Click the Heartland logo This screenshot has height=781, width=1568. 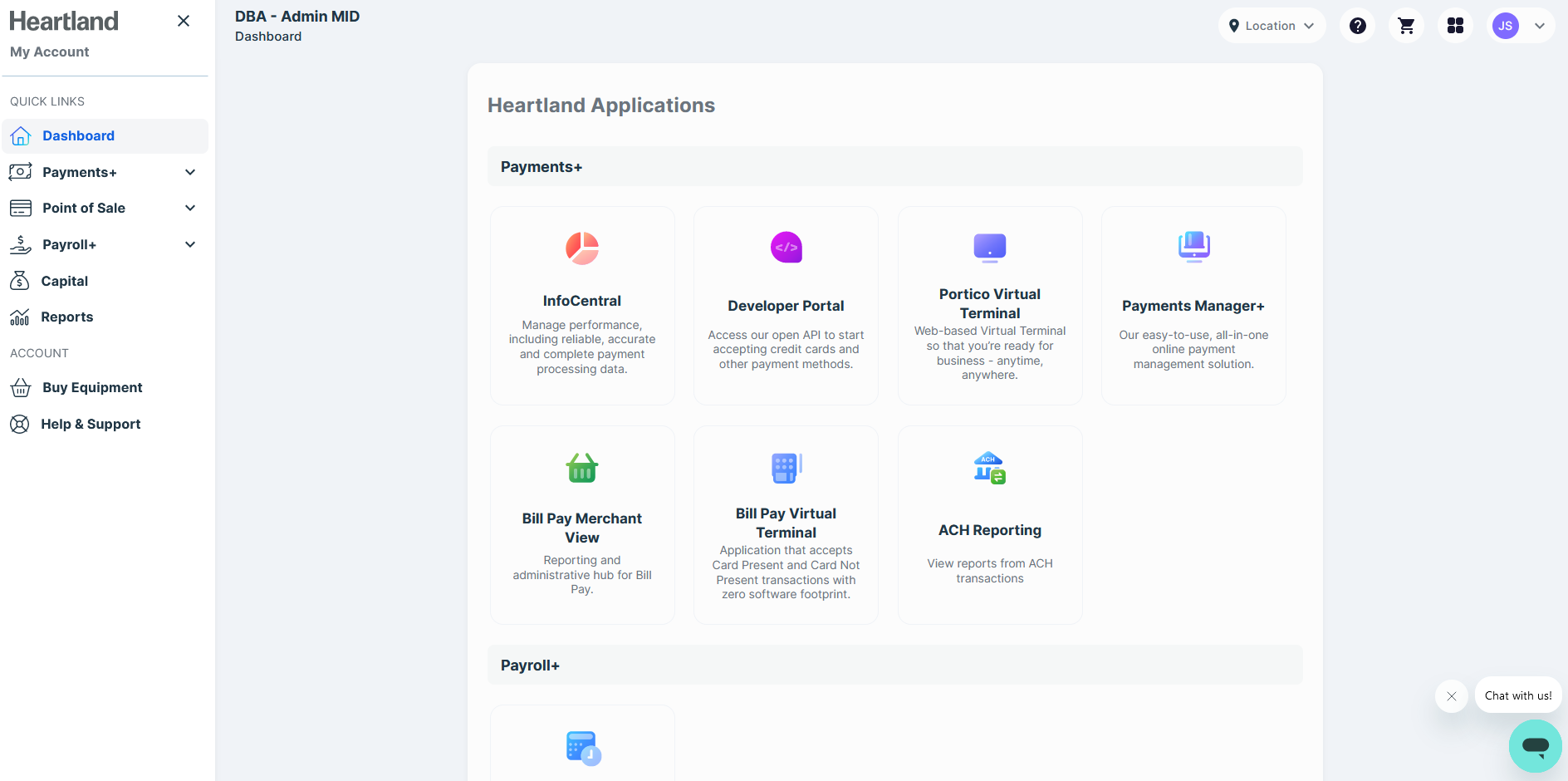64,21
